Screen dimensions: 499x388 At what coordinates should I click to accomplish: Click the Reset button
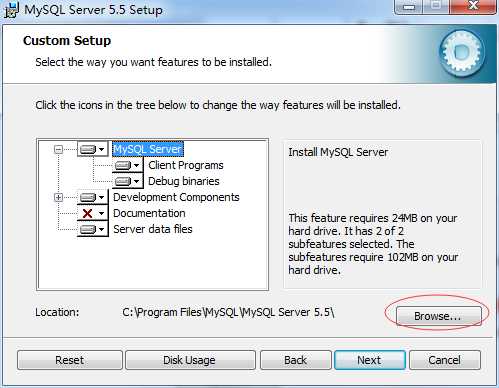[x=70, y=360]
